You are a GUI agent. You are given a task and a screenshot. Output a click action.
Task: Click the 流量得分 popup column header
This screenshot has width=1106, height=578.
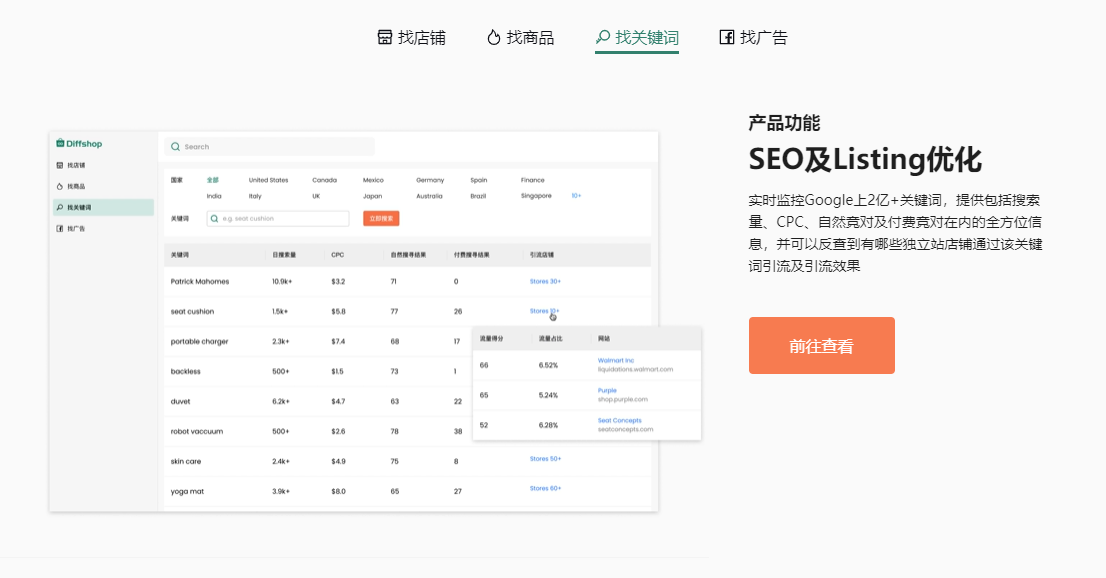491,339
